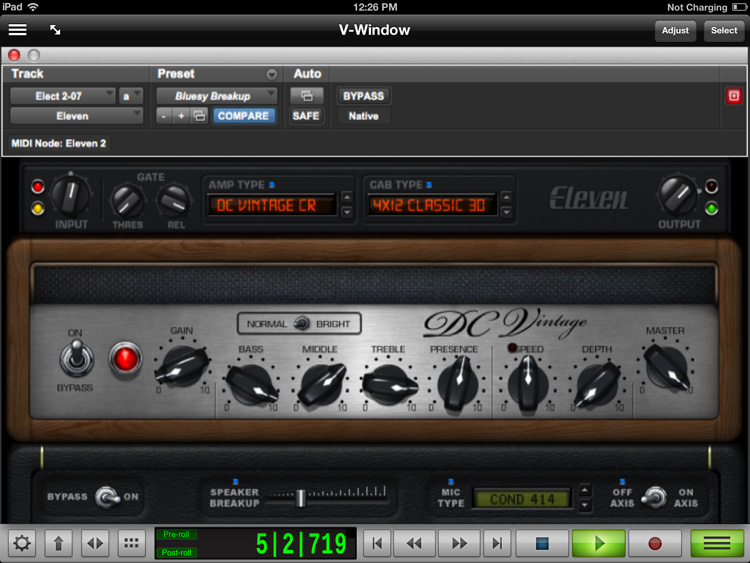The image size is (750, 563).
Task: Select the next preset with the plus button
Action: pyautogui.click(x=181, y=116)
